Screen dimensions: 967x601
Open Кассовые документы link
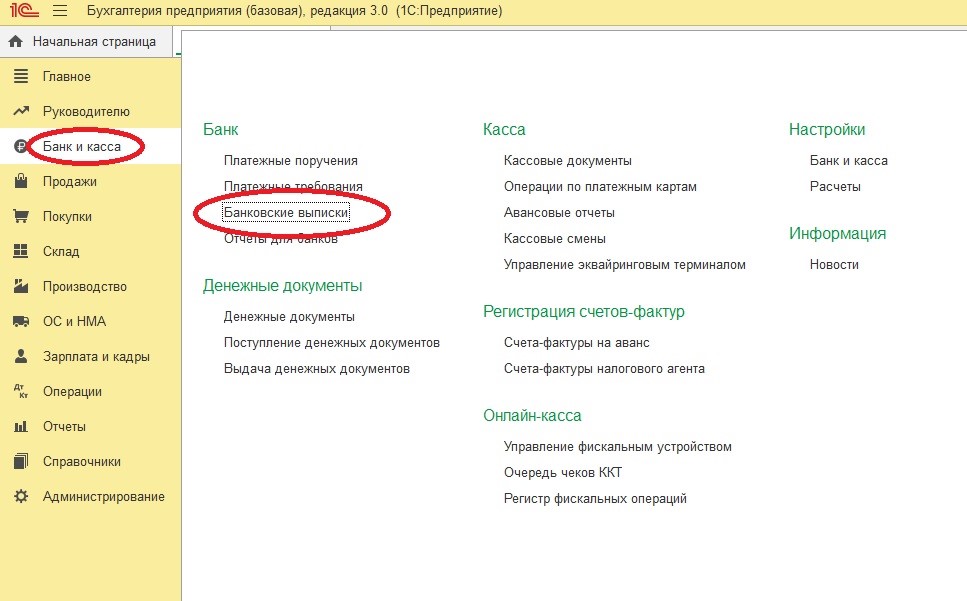click(x=567, y=161)
